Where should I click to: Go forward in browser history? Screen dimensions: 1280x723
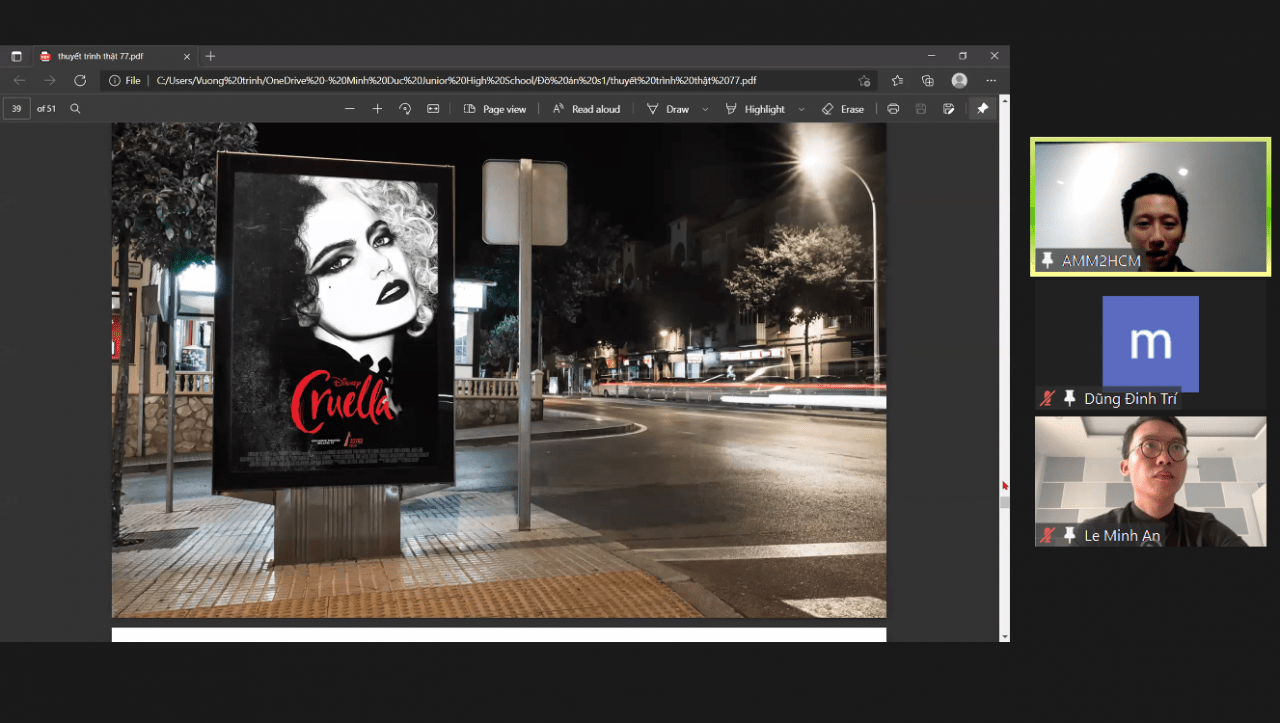[x=49, y=80]
